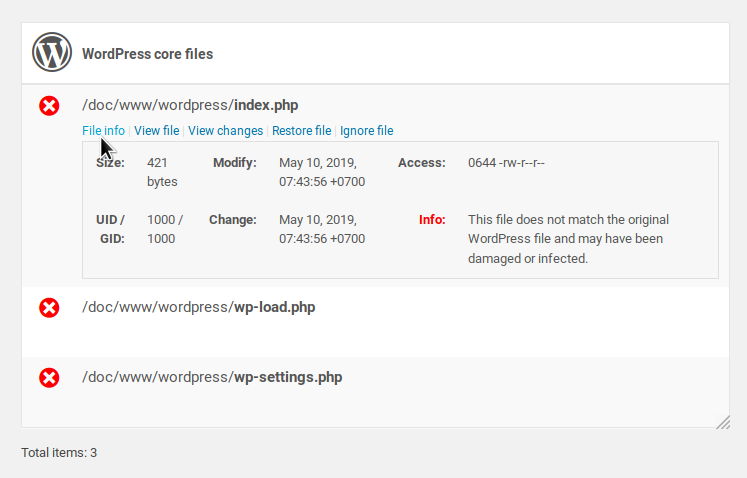Click the Modify date value
The height and width of the screenshot is (478, 747).
[322, 172]
